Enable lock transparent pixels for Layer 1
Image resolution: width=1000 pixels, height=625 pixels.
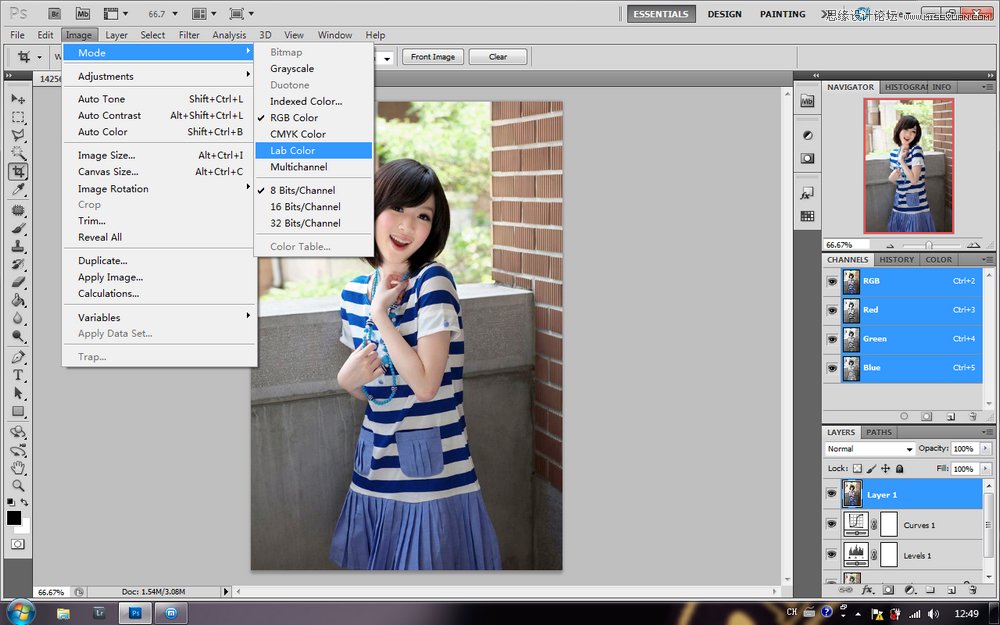pyautogui.click(x=859, y=468)
